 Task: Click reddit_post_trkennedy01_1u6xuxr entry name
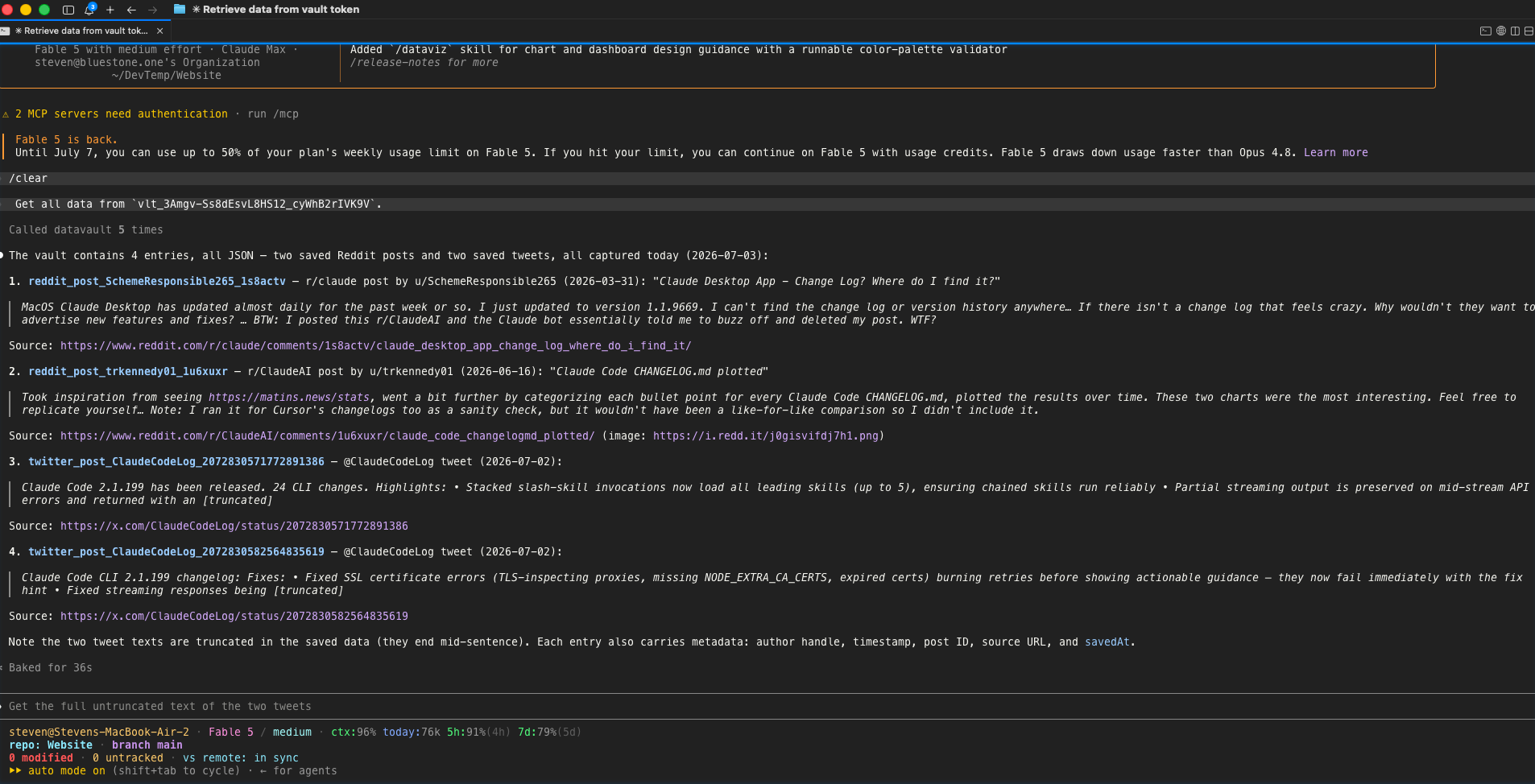(128, 371)
